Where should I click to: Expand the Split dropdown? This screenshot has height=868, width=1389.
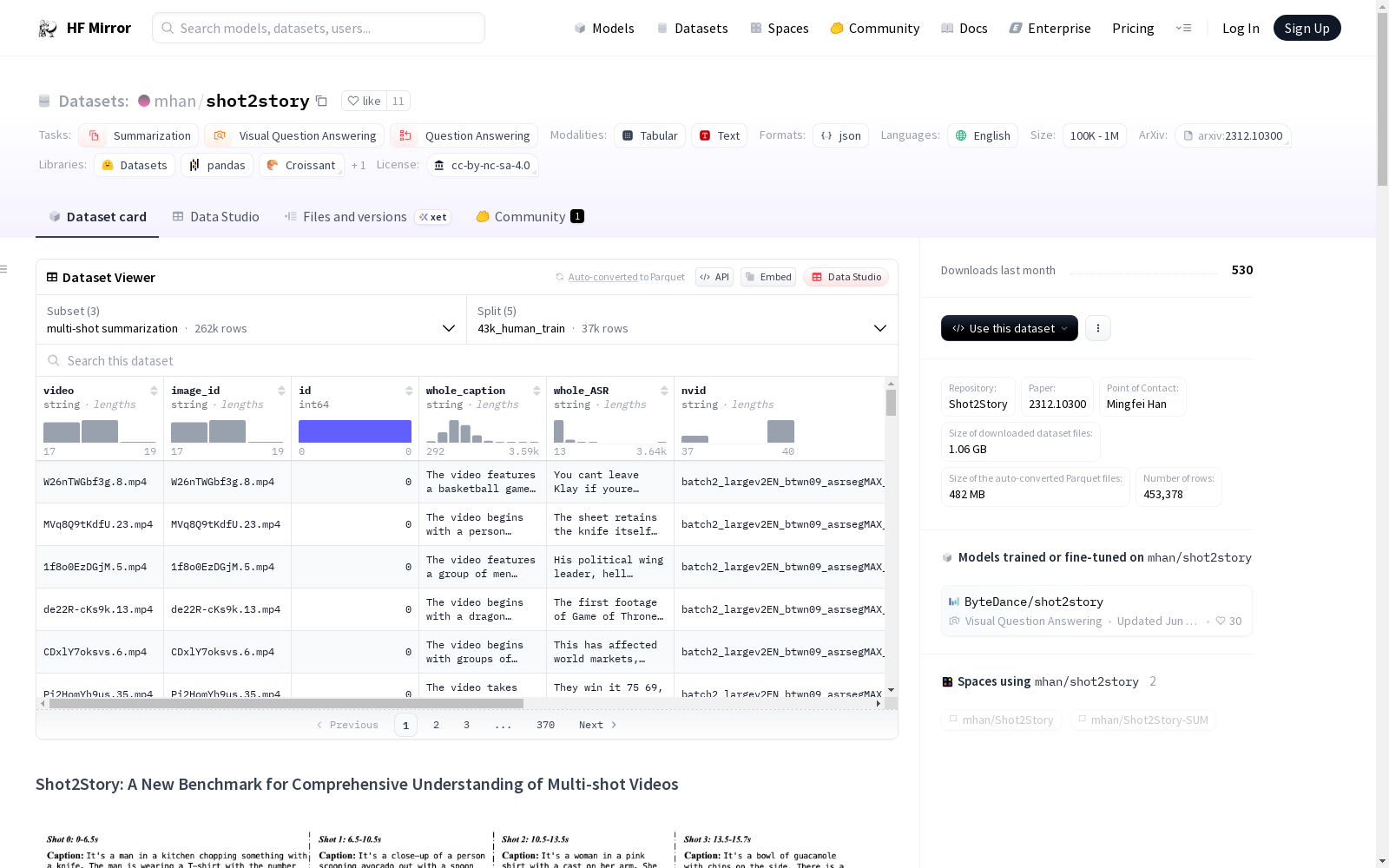coord(682,319)
